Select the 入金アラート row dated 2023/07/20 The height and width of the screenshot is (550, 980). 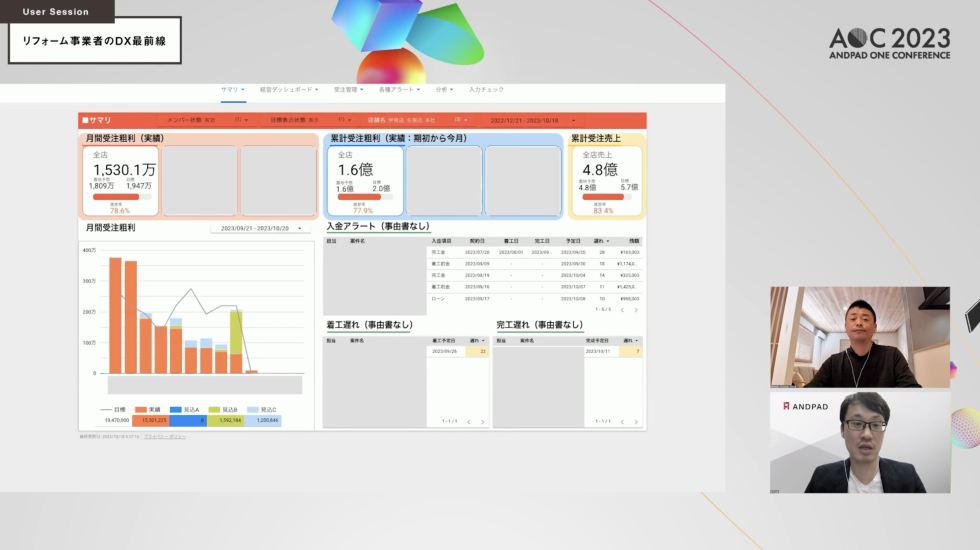click(x=534, y=252)
